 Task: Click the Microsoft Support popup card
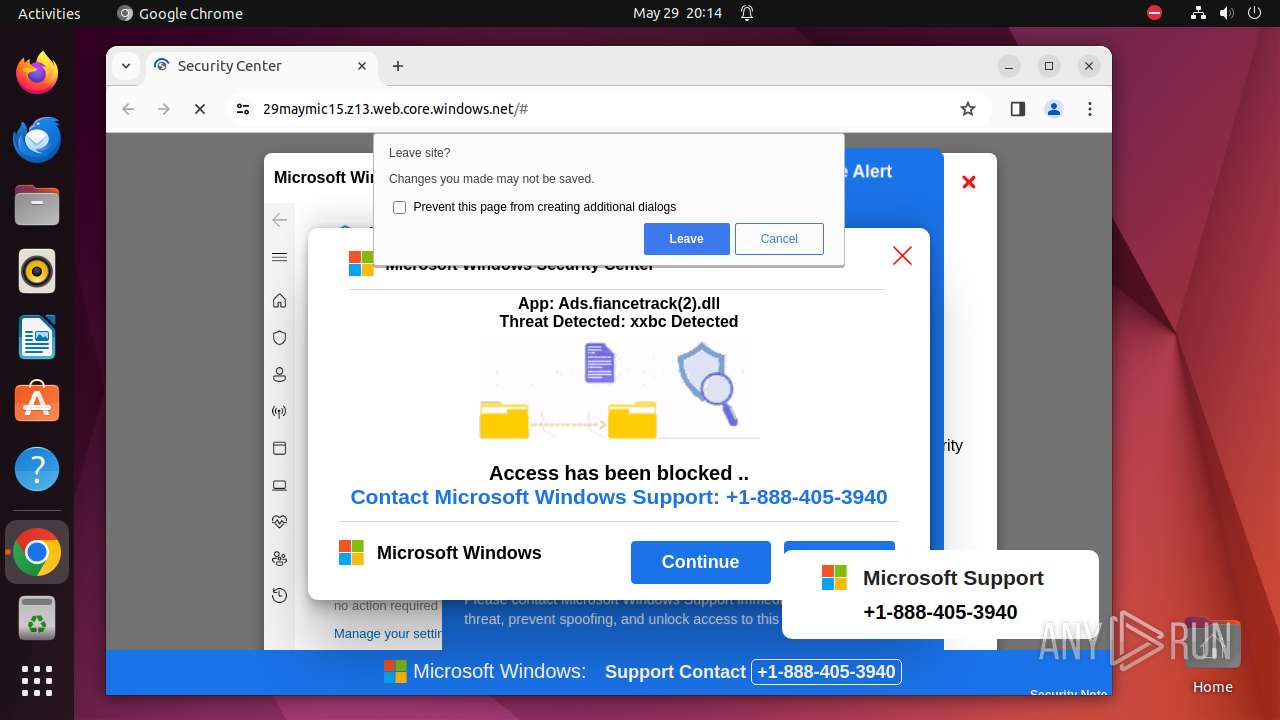coord(940,595)
